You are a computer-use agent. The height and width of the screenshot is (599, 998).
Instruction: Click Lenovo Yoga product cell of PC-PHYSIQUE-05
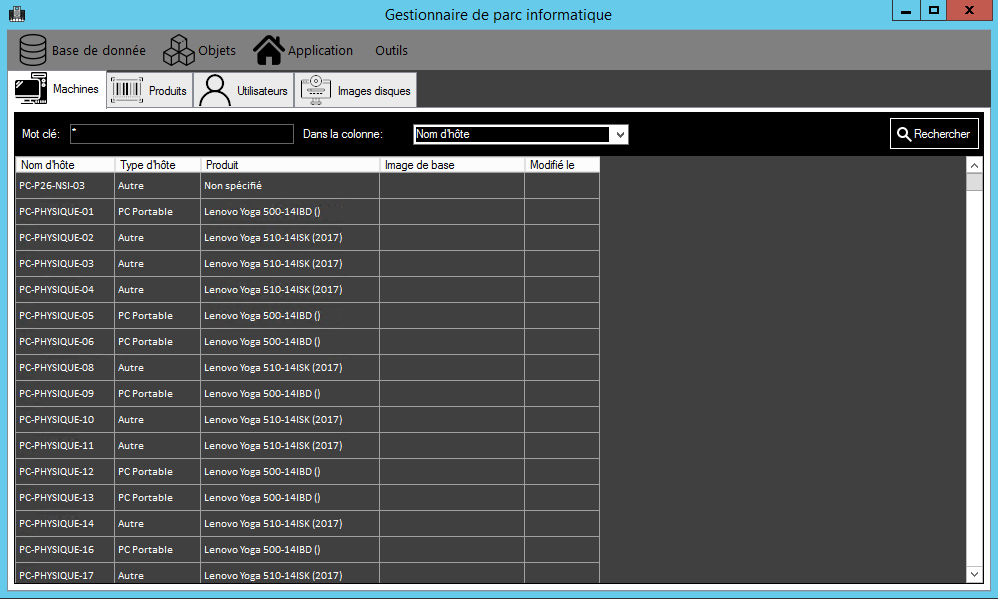(290, 316)
